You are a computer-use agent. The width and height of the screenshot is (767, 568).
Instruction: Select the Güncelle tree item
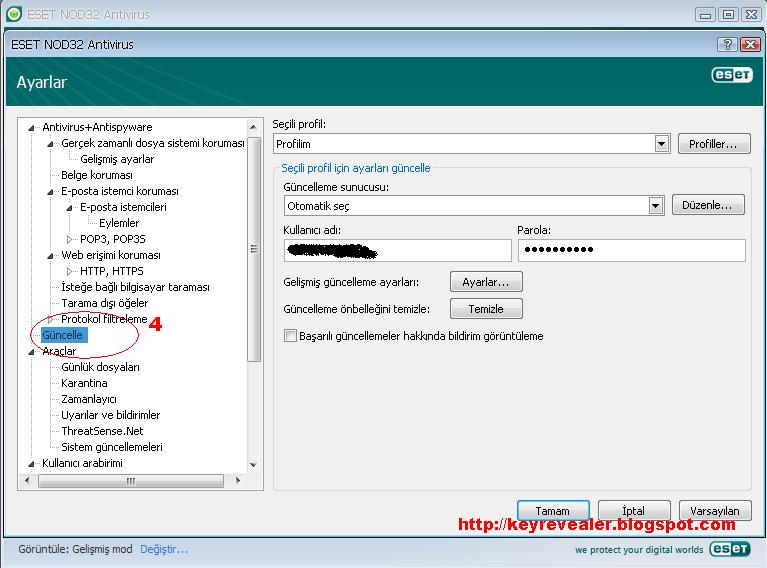click(x=64, y=335)
